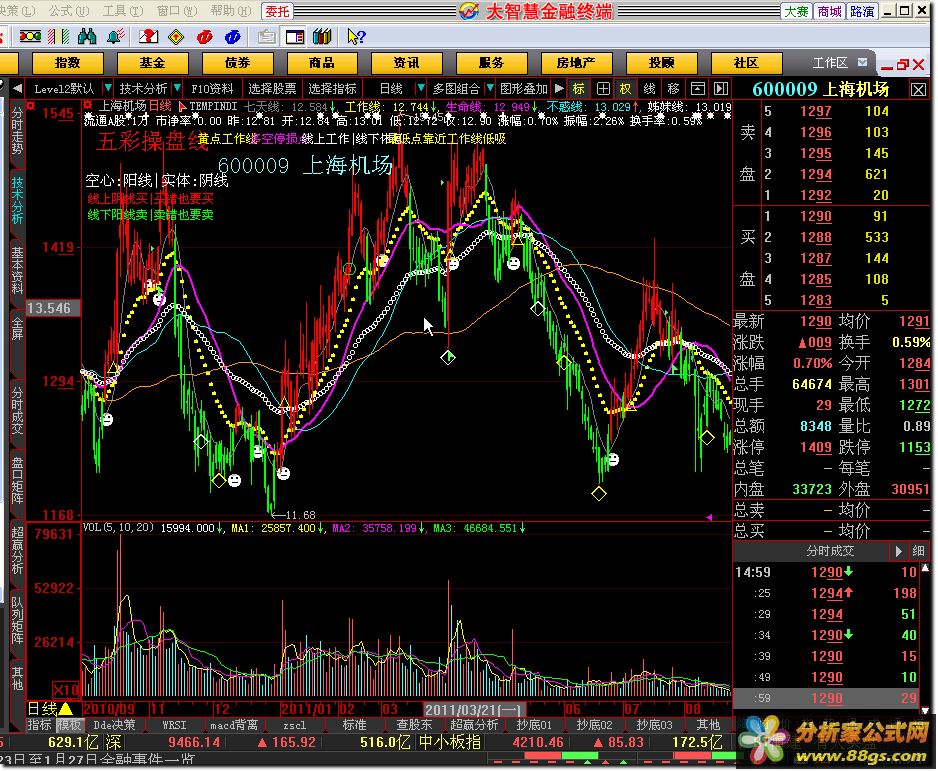
Task: Click the 日线 period indicator triangle at bottom-left
Action: [x=66, y=709]
